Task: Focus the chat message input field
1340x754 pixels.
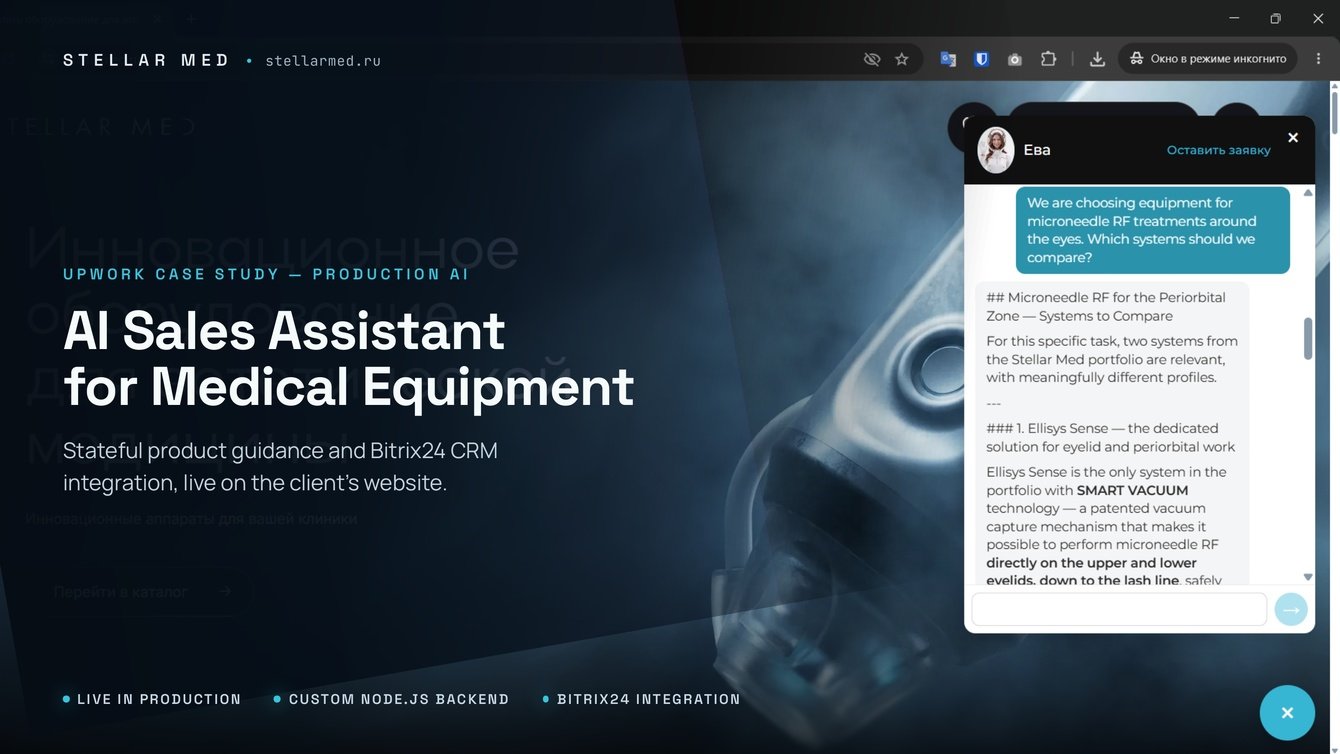Action: (x=1119, y=609)
